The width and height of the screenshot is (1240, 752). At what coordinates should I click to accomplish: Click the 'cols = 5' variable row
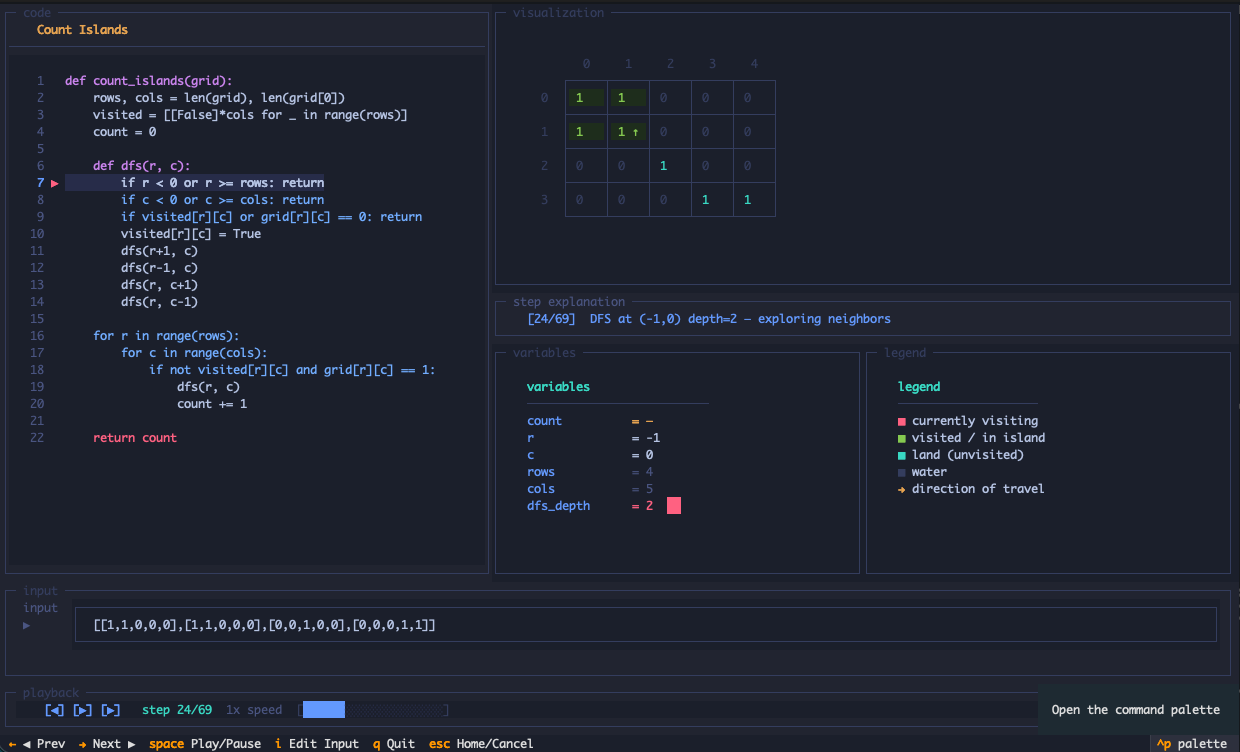point(590,489)
